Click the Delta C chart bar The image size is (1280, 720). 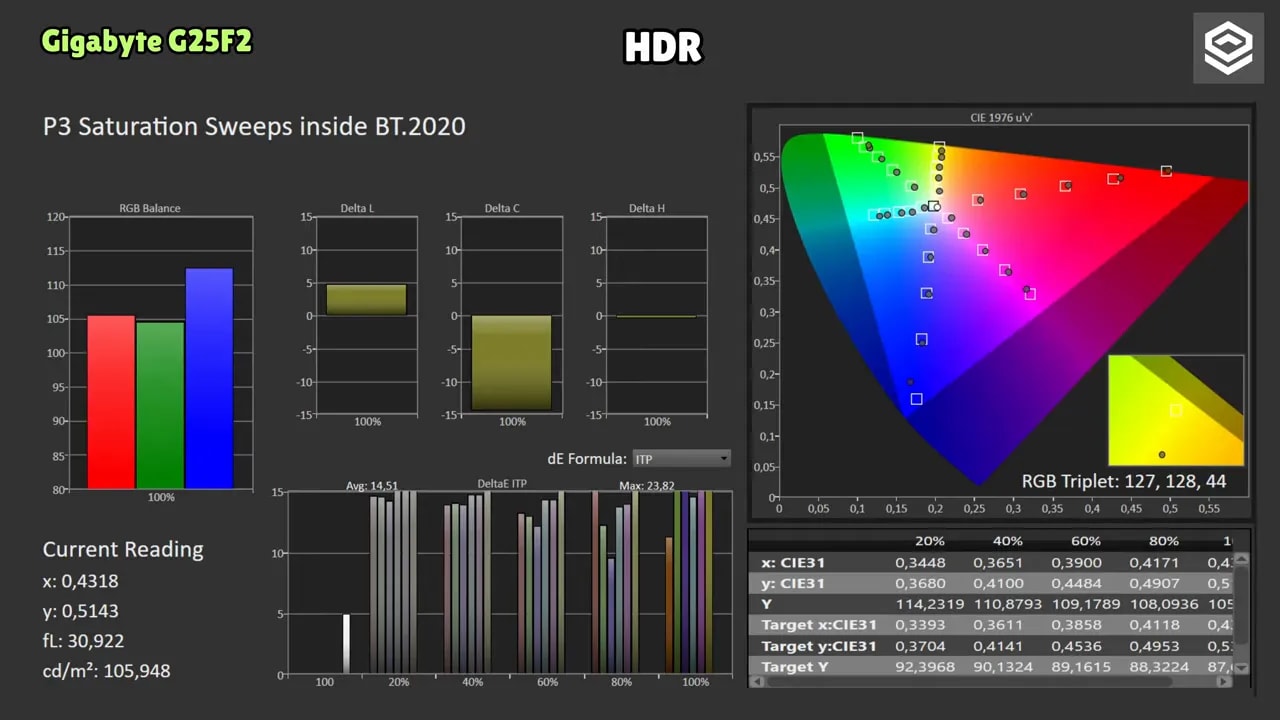[x=512, y=363]
